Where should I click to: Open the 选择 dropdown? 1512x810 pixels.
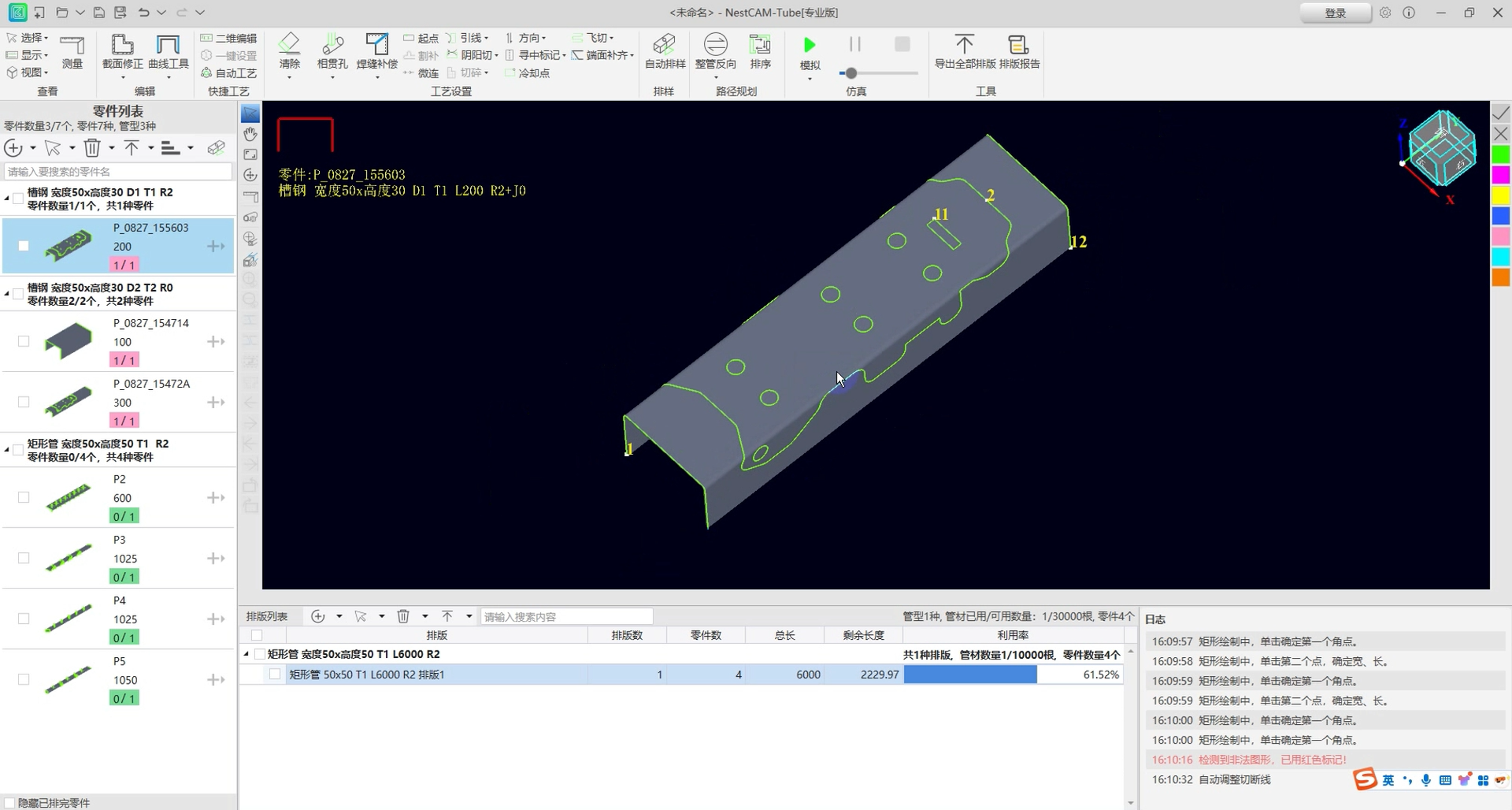(x=28, y=38)
